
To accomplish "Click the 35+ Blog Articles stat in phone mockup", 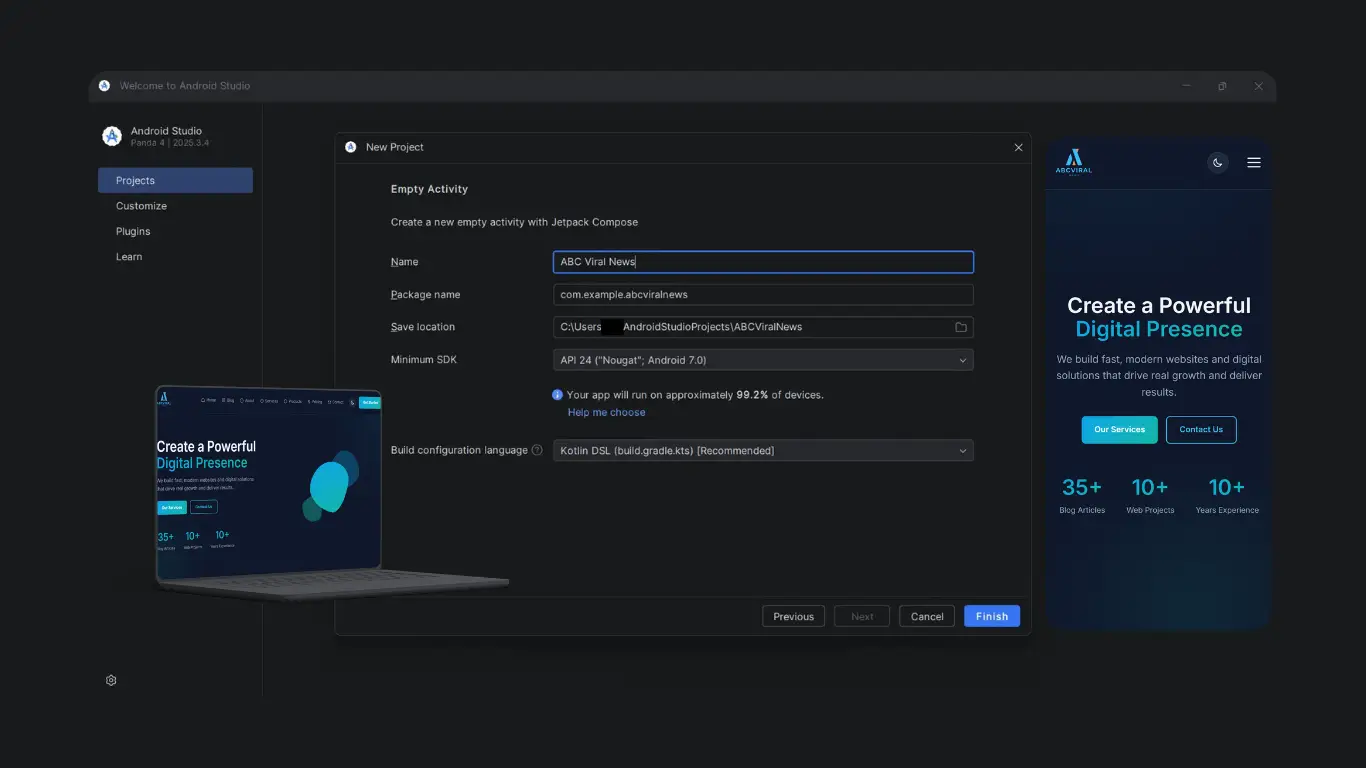I will coord(1082,496).
